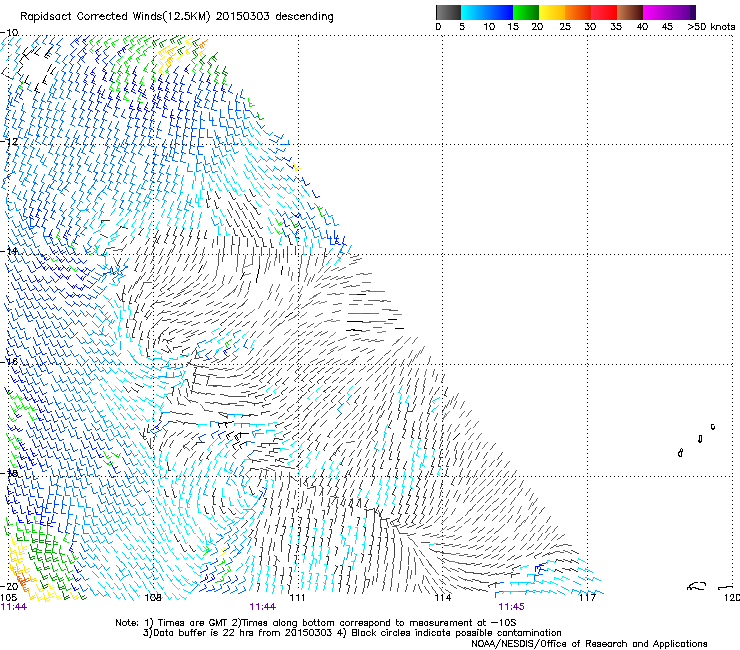The width and height of the screenshot is (740, 650).
Task: Click the latitude label '-16'
Action: (x=10, y=362)
